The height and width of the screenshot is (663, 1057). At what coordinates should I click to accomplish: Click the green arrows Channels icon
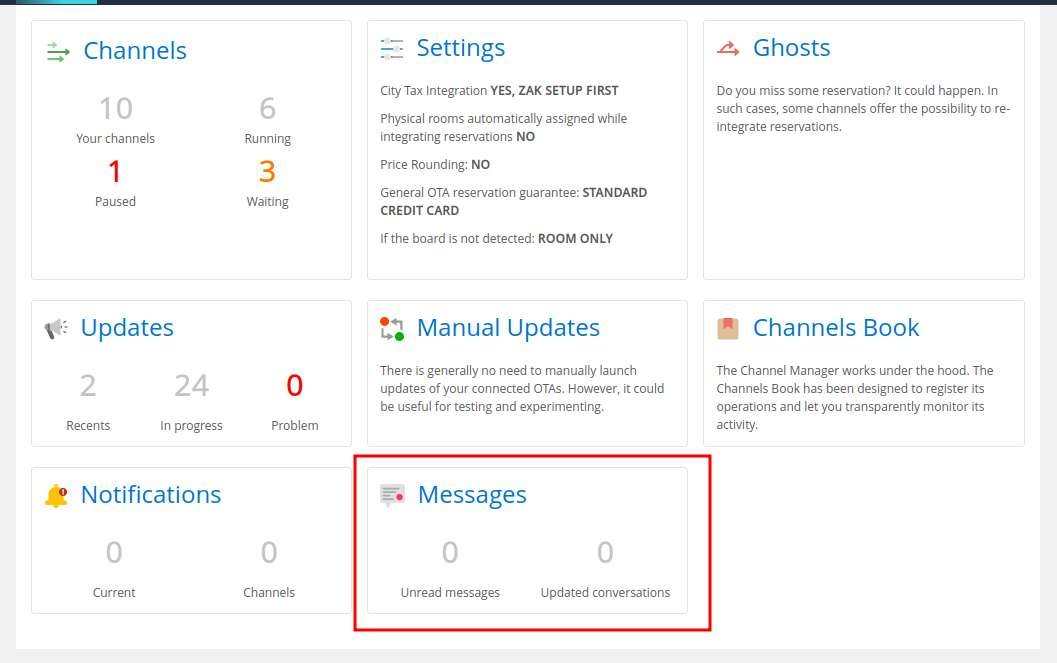[58, 52]
